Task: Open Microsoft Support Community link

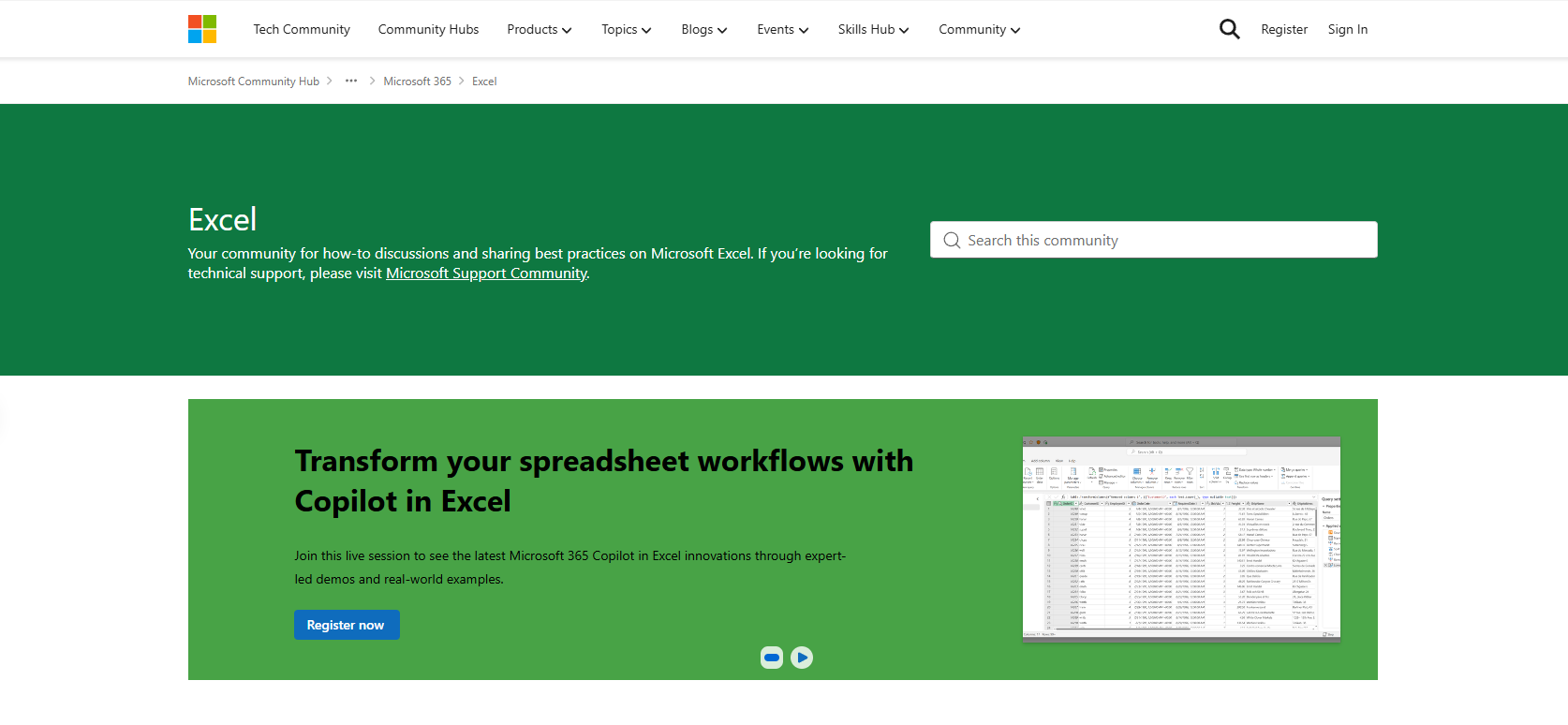Action: pos(487,274)
